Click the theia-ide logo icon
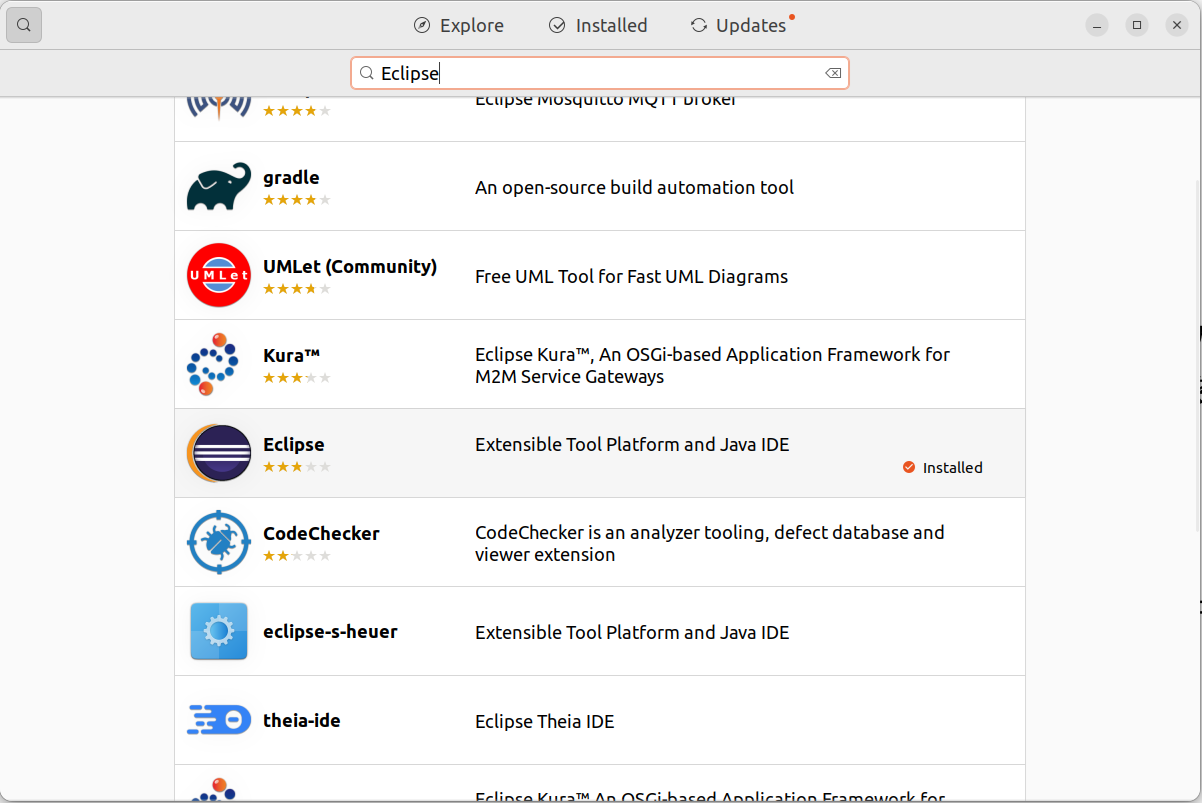Image resolution: width=1202 pixels, height=803 pixels. coord(218,720)
